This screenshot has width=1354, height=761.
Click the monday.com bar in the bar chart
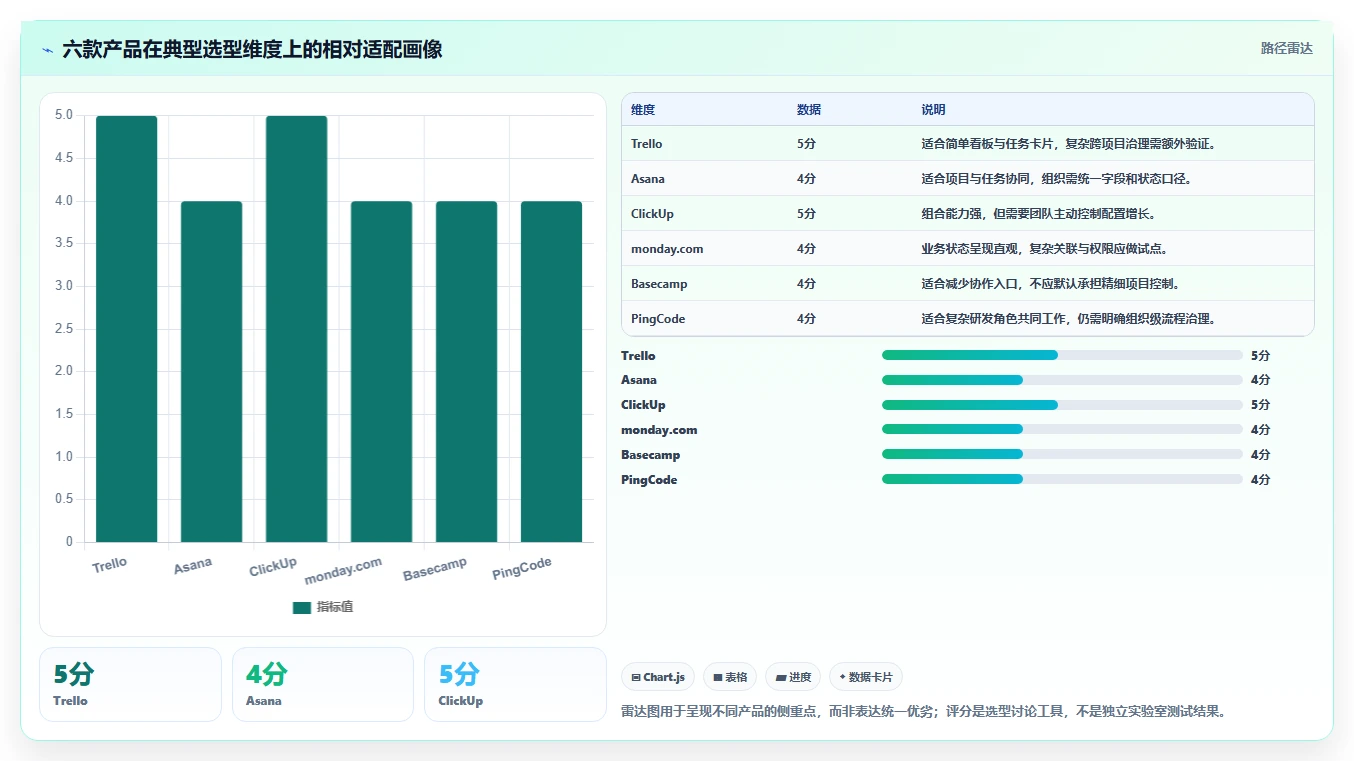382,372
